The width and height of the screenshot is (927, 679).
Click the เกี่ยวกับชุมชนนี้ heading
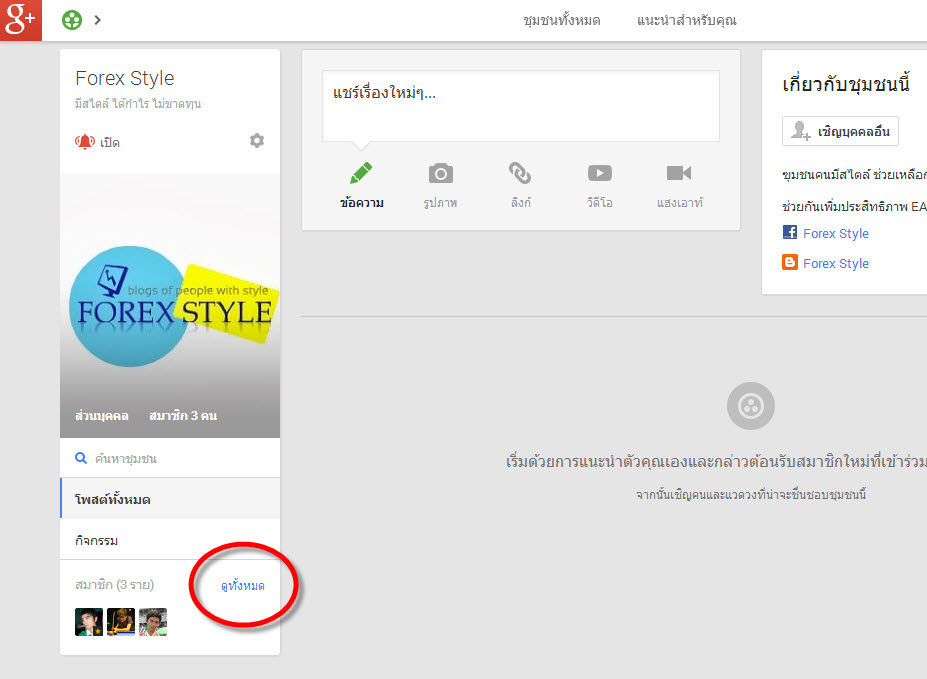(846, 84)
